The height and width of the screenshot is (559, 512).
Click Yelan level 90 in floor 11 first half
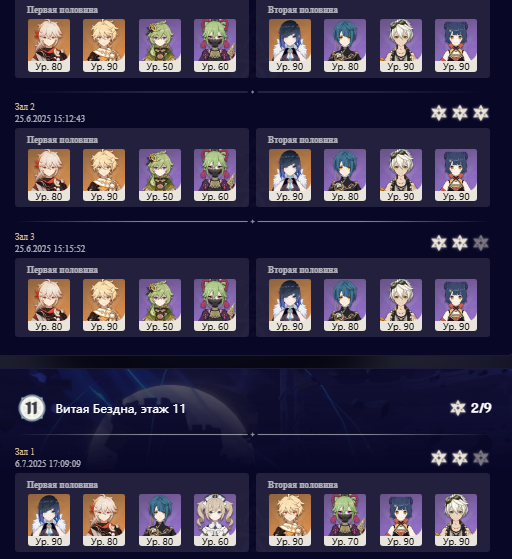49,520
